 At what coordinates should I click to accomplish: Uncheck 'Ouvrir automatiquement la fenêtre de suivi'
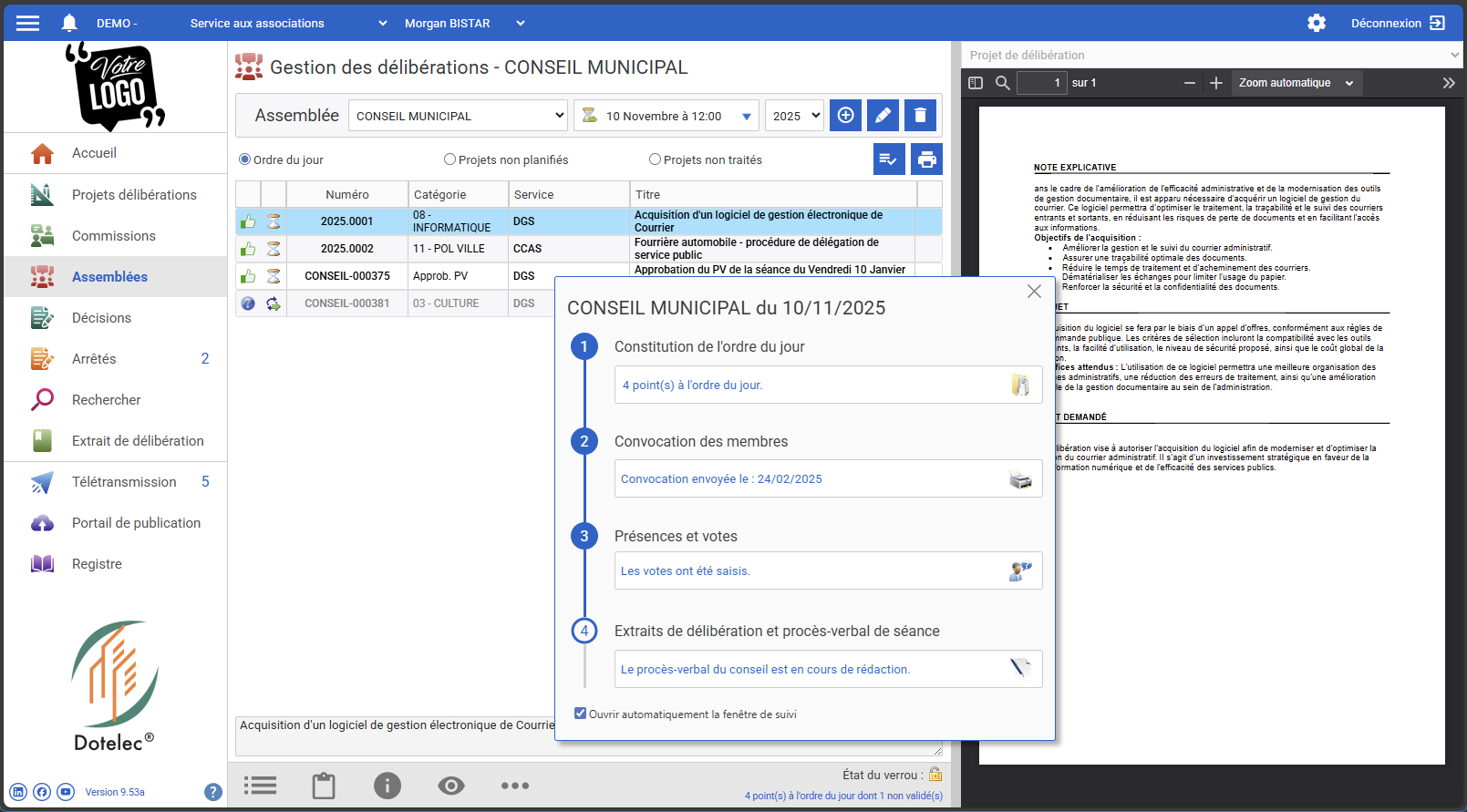point(580,714)
